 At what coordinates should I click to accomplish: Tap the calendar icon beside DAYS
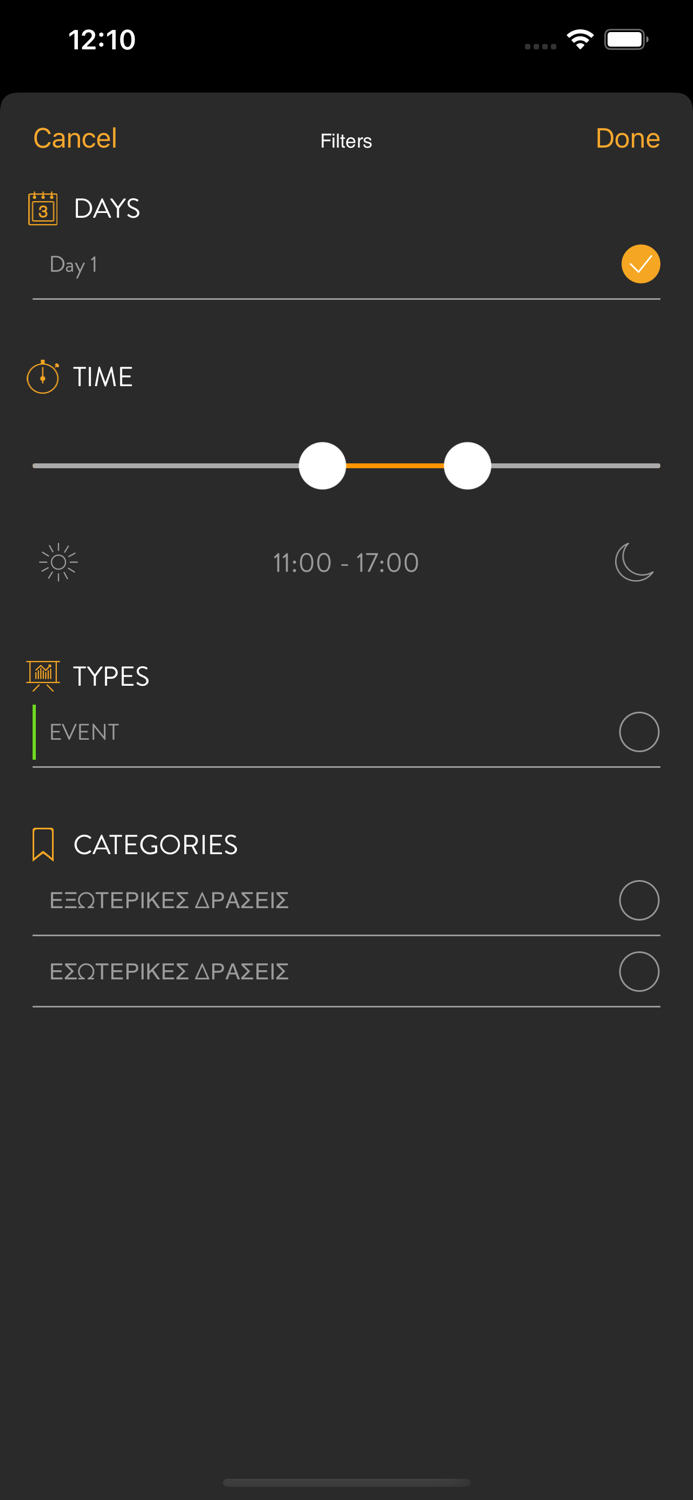click(x=42, y=208)
